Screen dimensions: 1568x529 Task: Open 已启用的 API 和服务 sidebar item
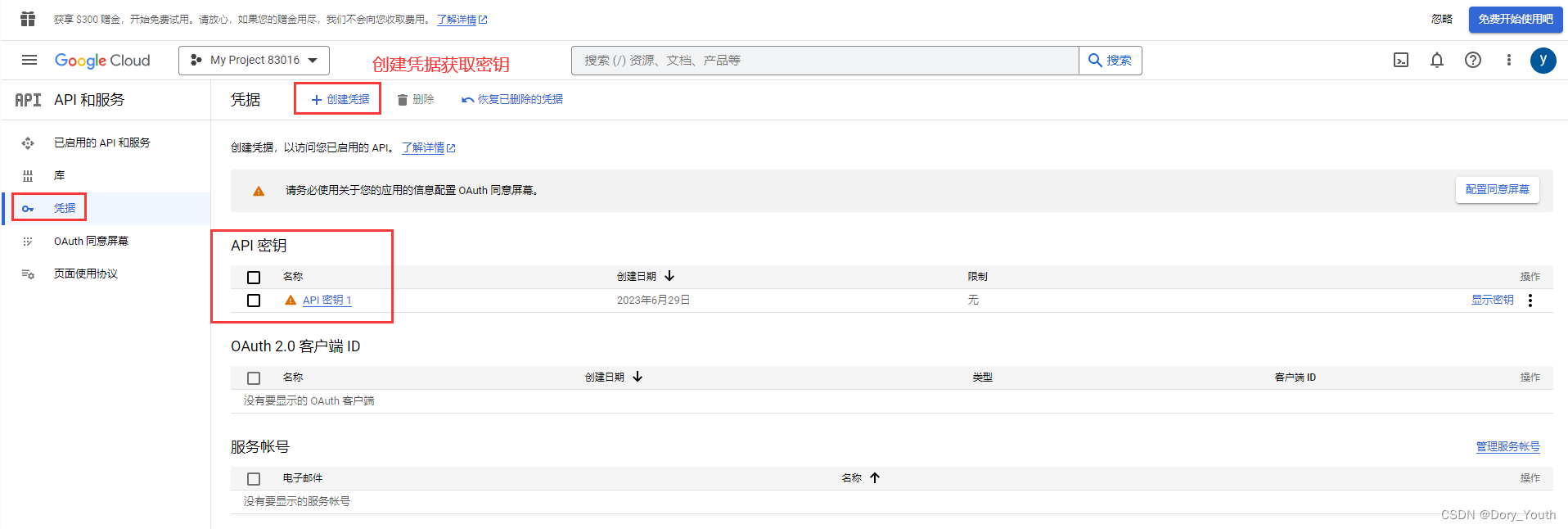coord(102,142)
